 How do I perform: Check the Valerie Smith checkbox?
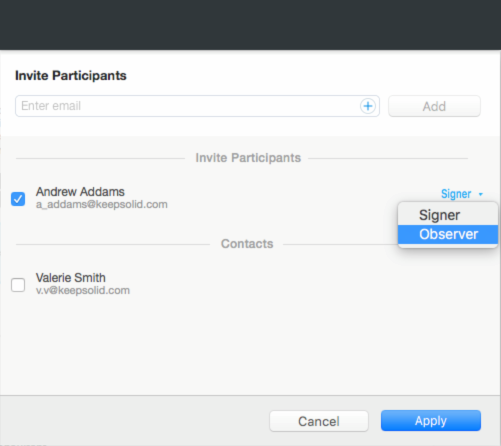(x=18, y=285)
